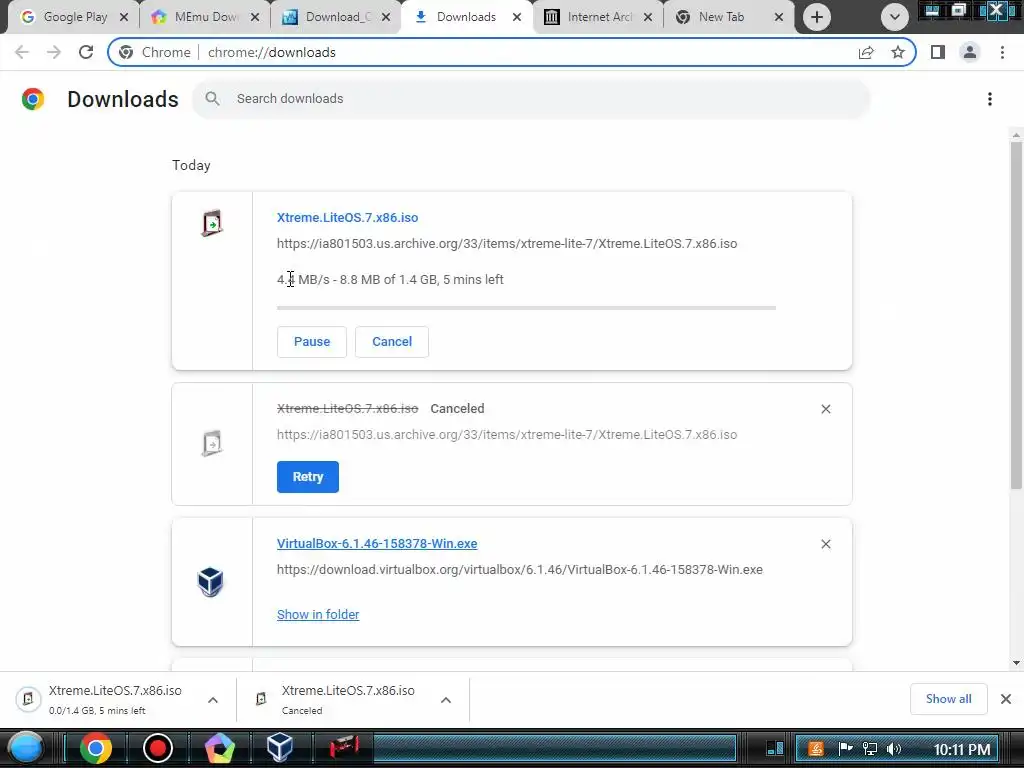Click the browser forward arrow
The image size is (1024, 768).
[54, 52]
